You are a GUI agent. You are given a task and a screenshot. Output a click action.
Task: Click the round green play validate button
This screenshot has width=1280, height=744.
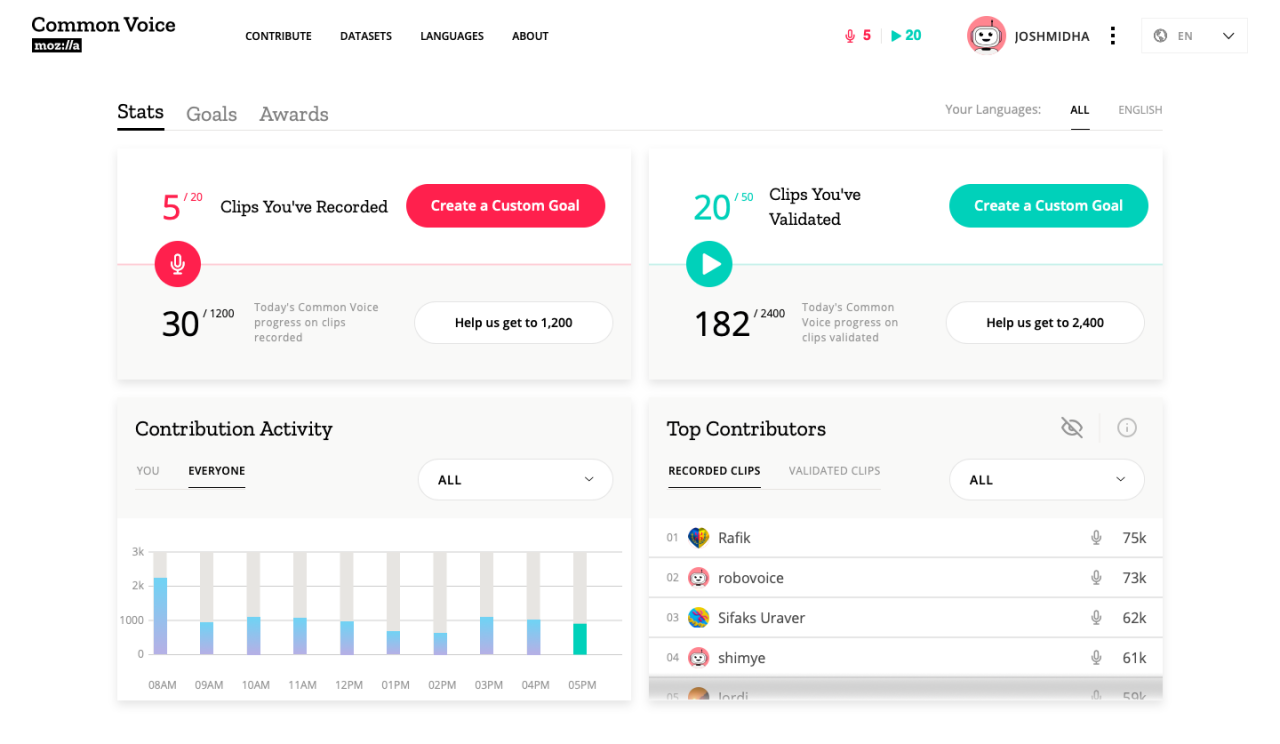tap(709, 264)
